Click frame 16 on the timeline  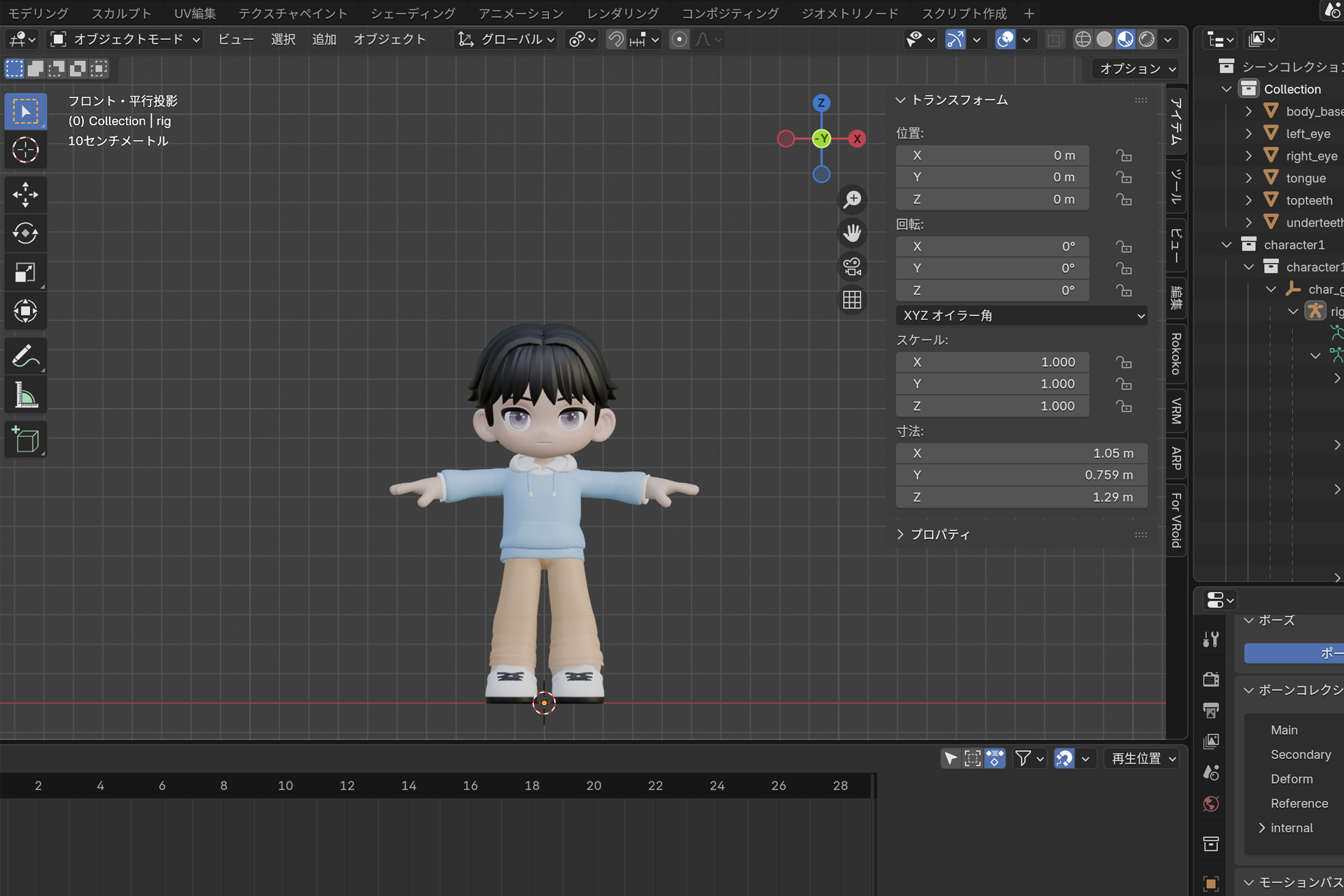coord(470,785)
